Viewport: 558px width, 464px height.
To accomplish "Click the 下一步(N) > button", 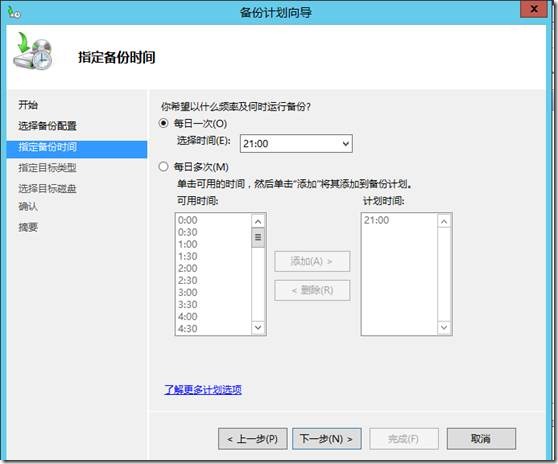I will [327, 439].
